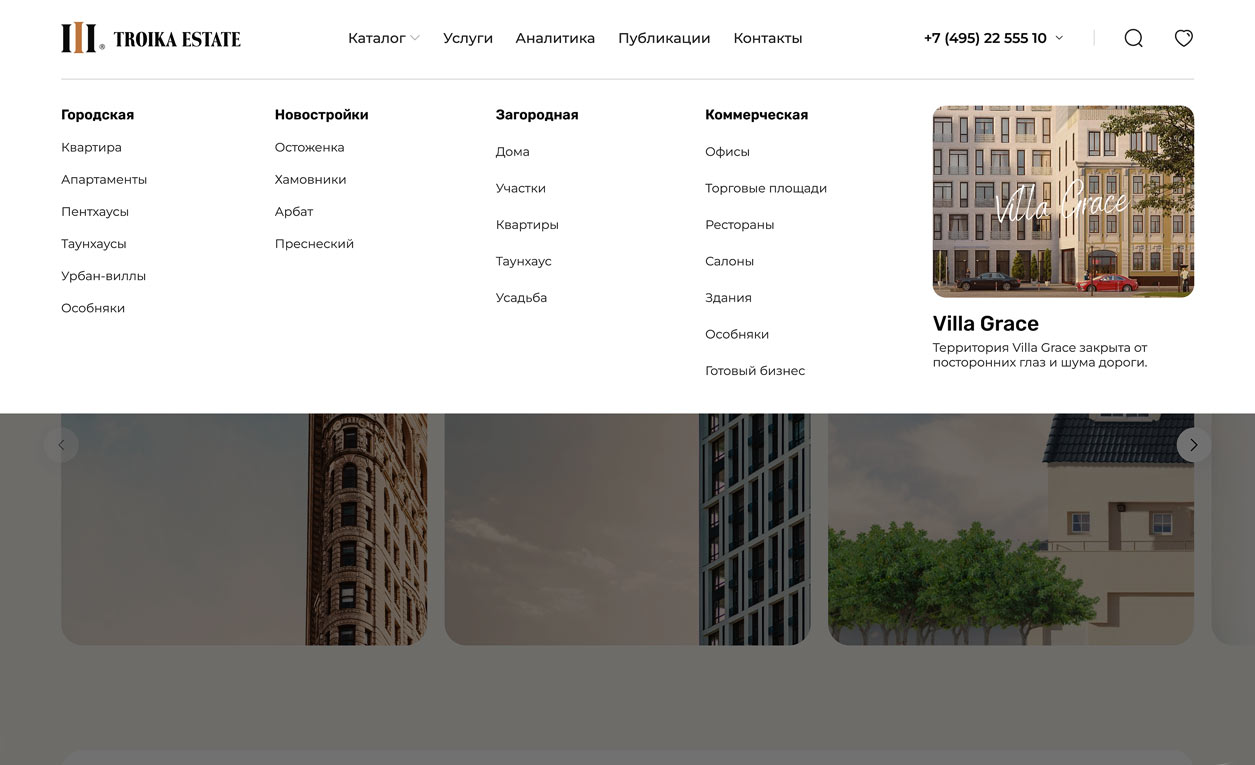Open Участки under Загородная
1255x765 pixels.
point(520,188)
